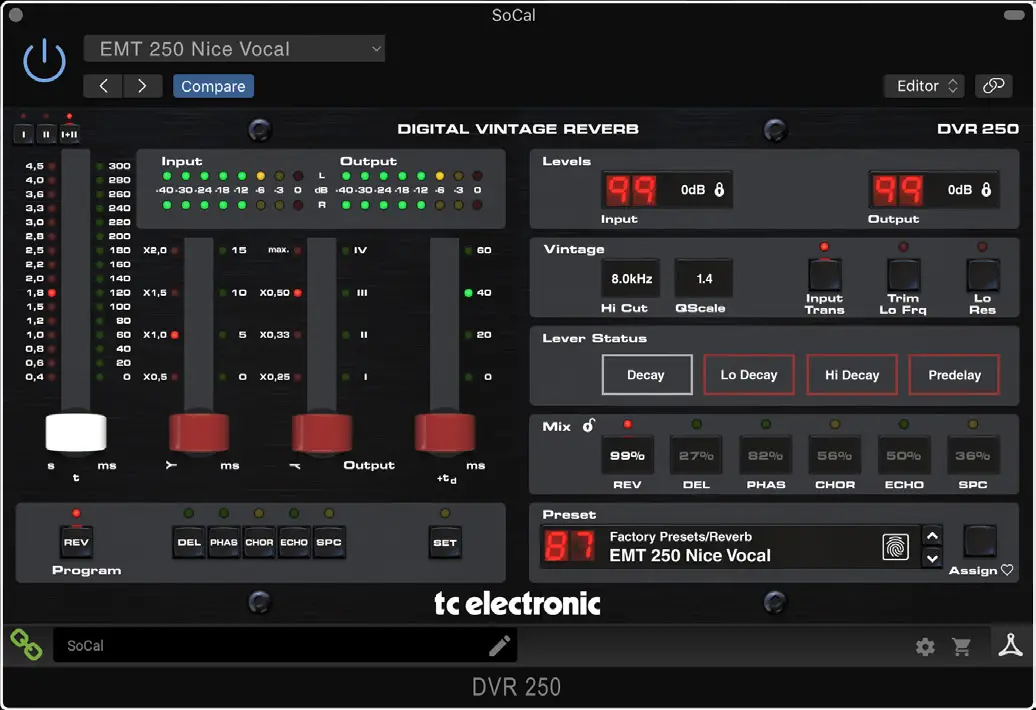Open the preset edit pencil icon

(497, 645)
